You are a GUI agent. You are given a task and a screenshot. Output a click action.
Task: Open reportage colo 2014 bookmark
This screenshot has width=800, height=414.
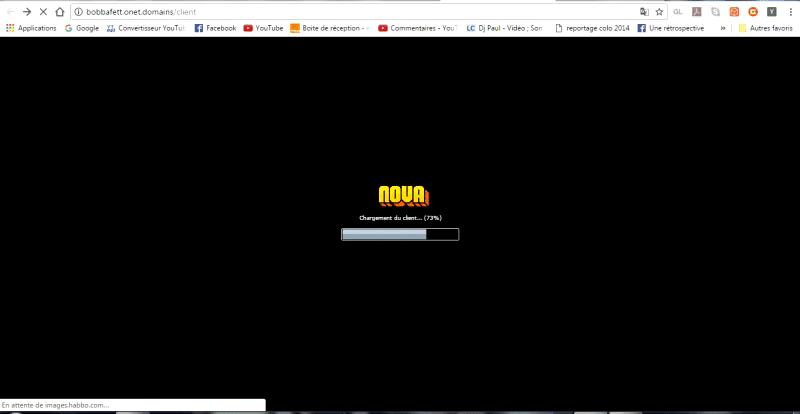592,29
